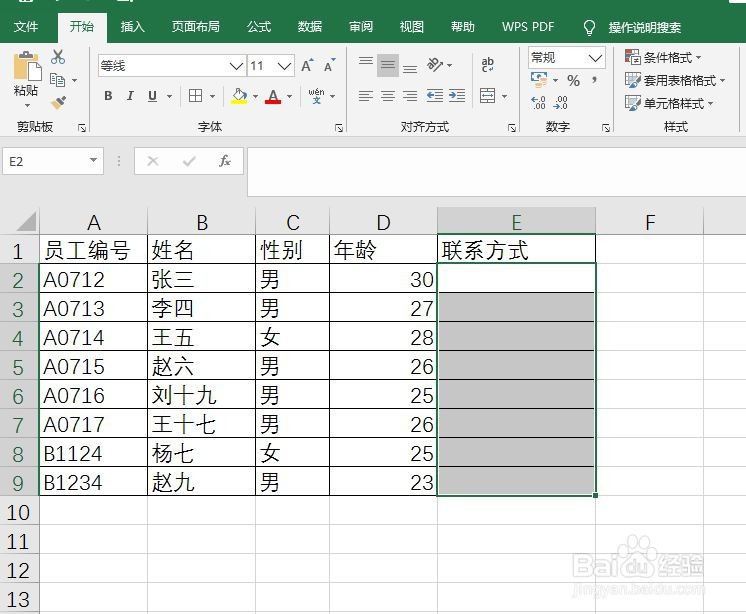This screenshot has height=614, width=746.
Task: Apply percent style
Action: pos(573,80)
